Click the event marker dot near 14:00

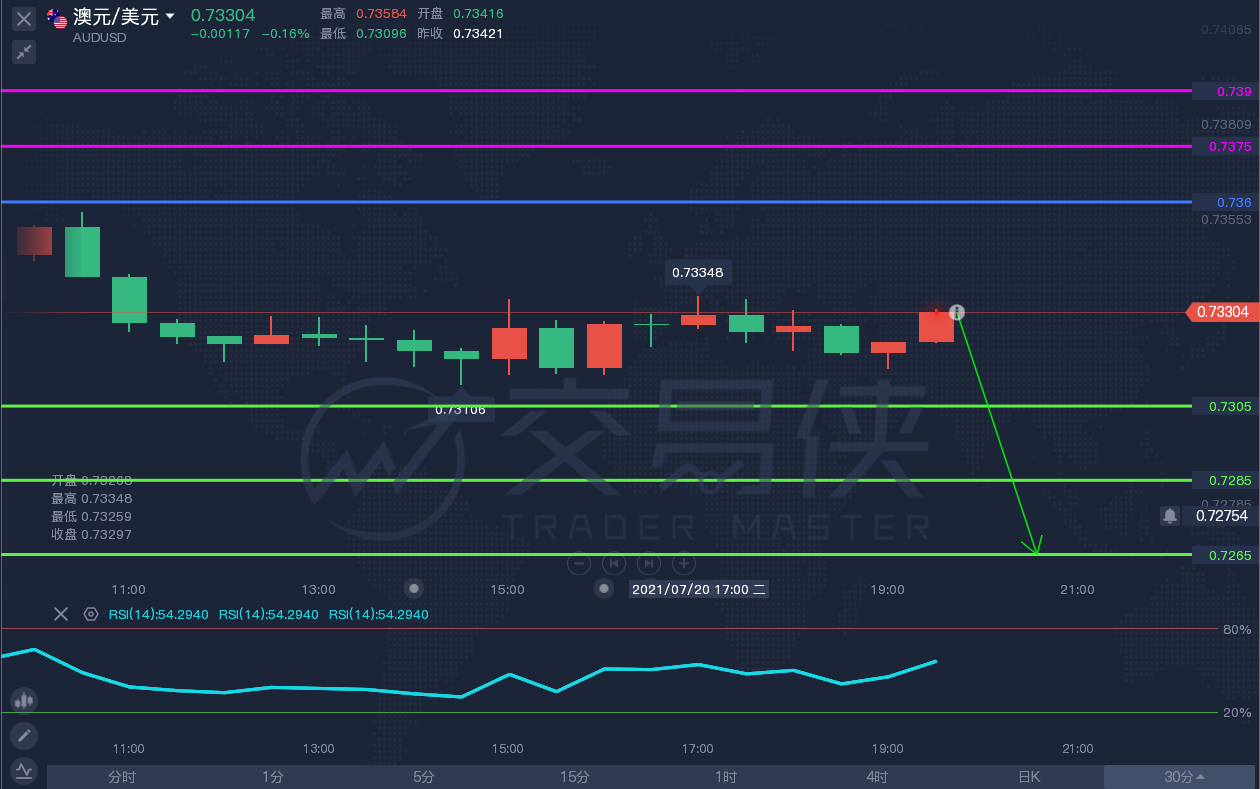pos(413,588)
